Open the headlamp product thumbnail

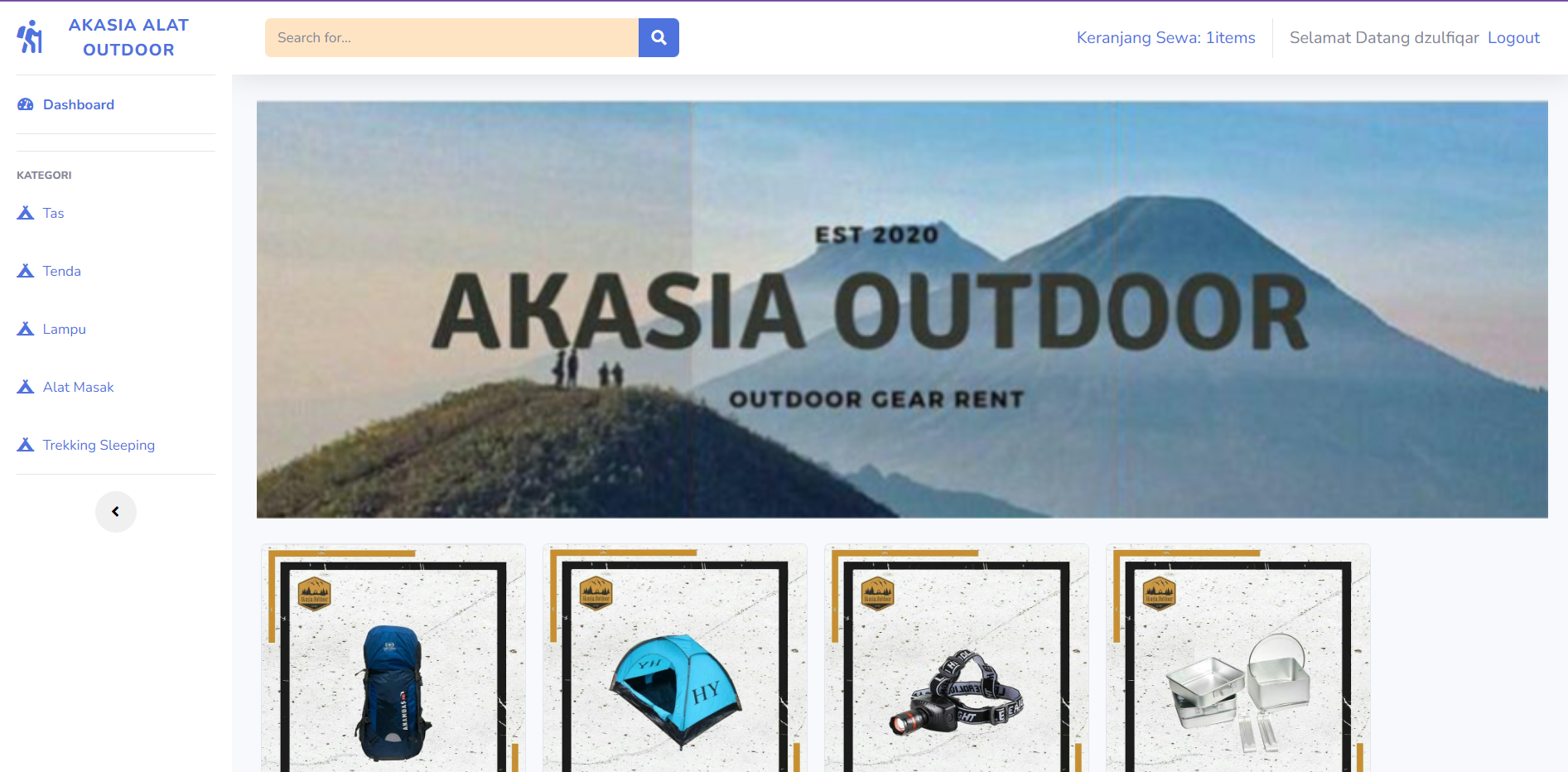coord(957,658)
